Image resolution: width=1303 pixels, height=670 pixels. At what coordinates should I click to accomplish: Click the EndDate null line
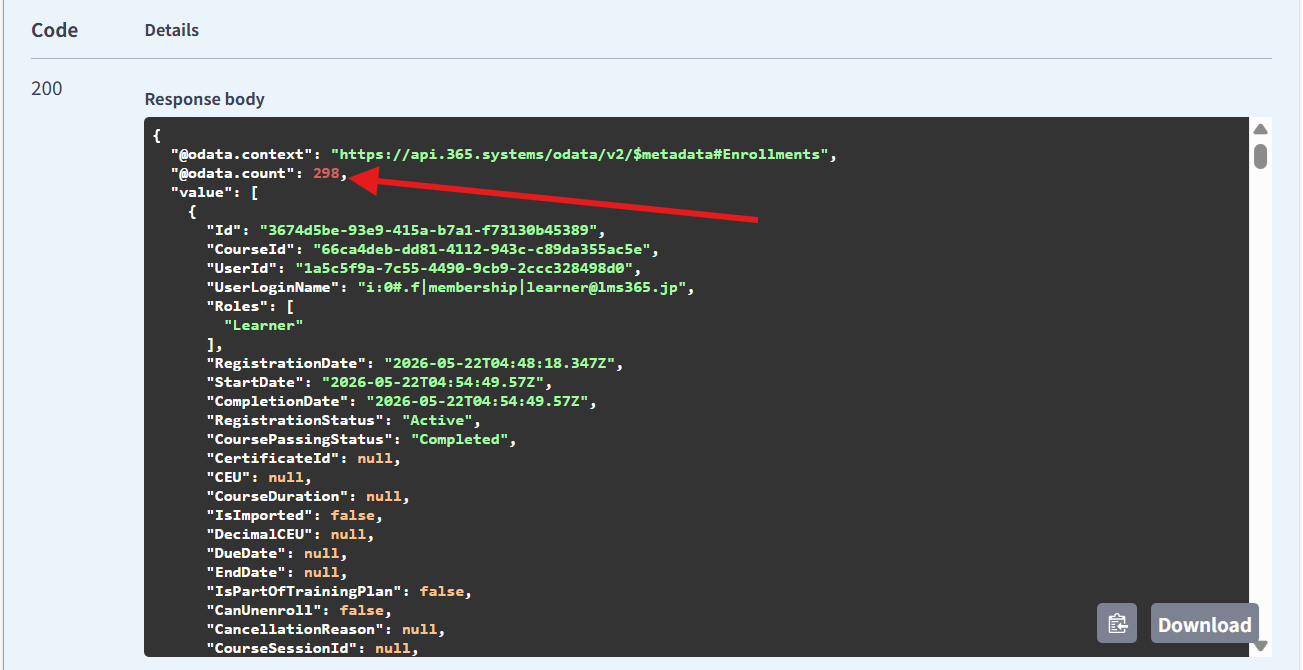(x=277, y=572)
